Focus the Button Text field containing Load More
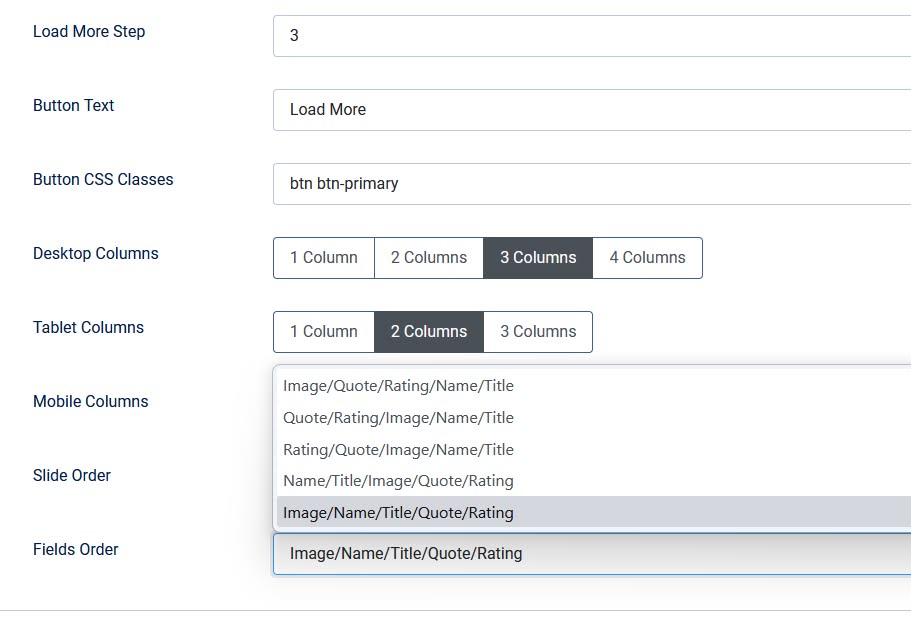The image size is (911, 633). tap(590, 109)
